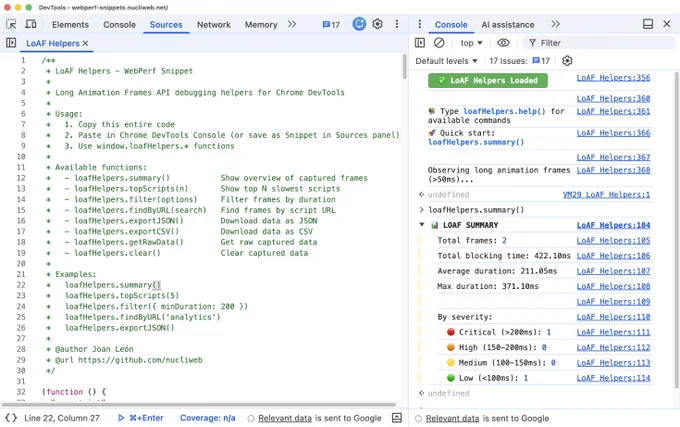Click the prompt chevron beside loafHelpers.summary()
Screen dimensions: 680x427
[422, 210]
